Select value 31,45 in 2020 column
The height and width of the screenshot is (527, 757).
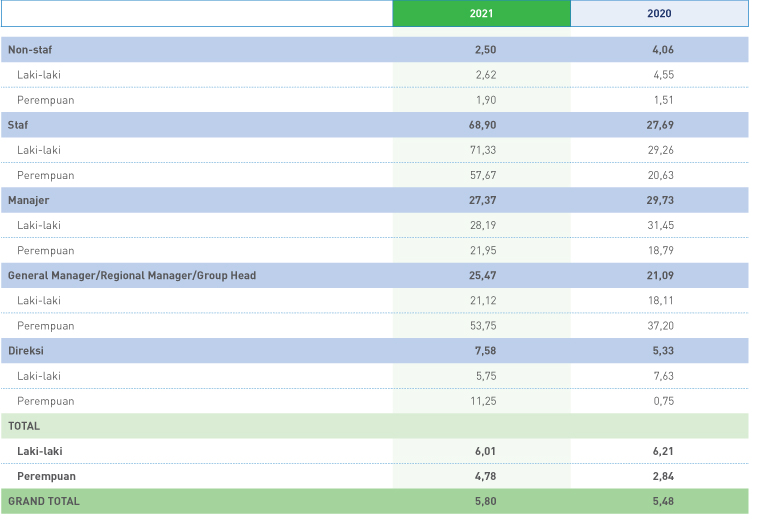tap(660, 225)
